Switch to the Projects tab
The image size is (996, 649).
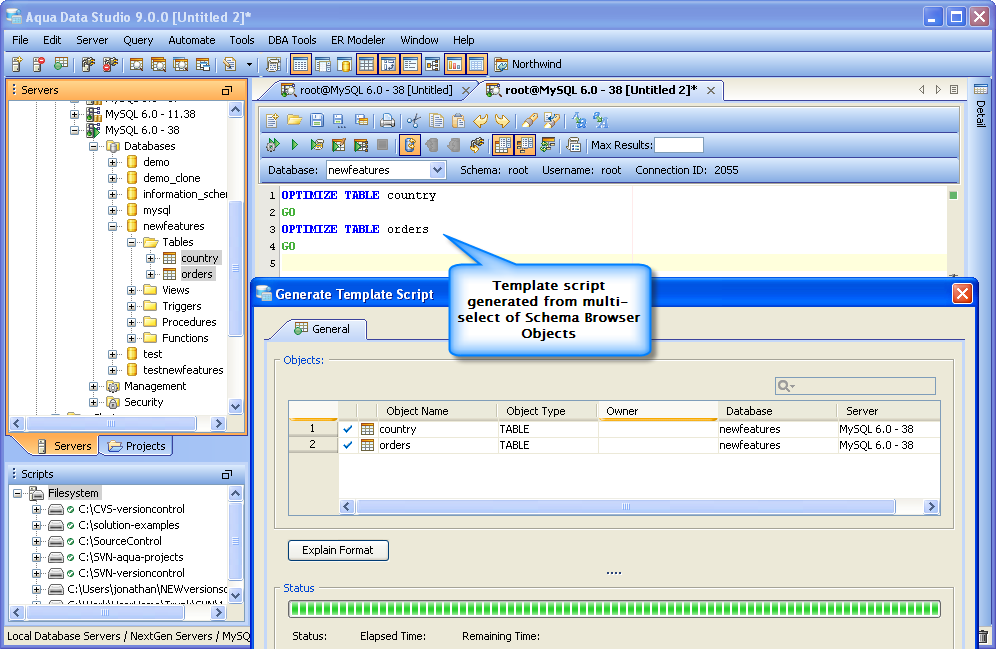click(137, 446)
